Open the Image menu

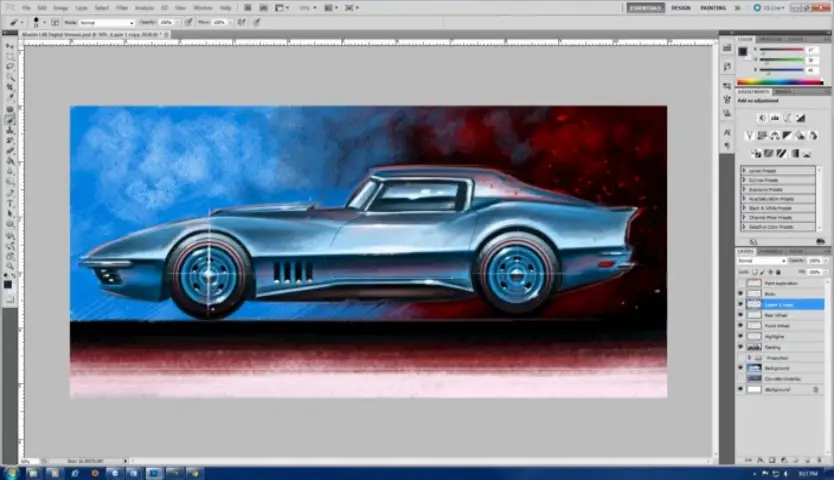[x=60, y=8]
